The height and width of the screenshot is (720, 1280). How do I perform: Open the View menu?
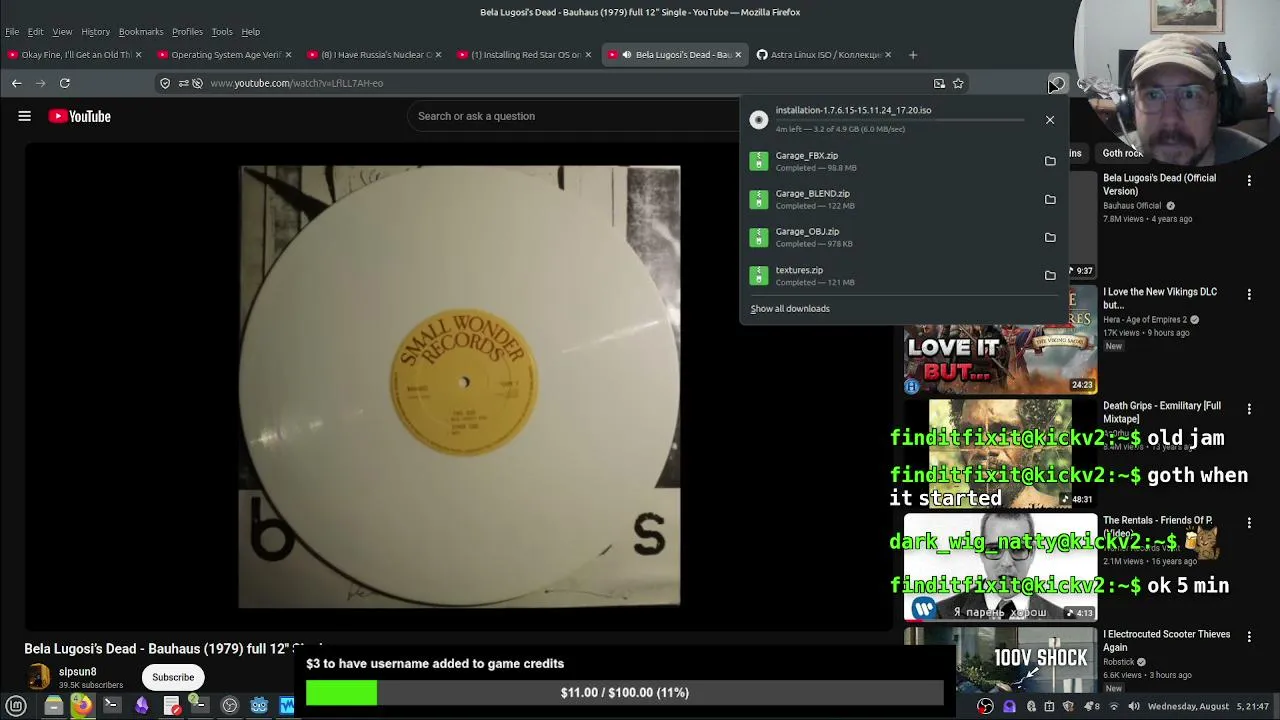point(62,32)
